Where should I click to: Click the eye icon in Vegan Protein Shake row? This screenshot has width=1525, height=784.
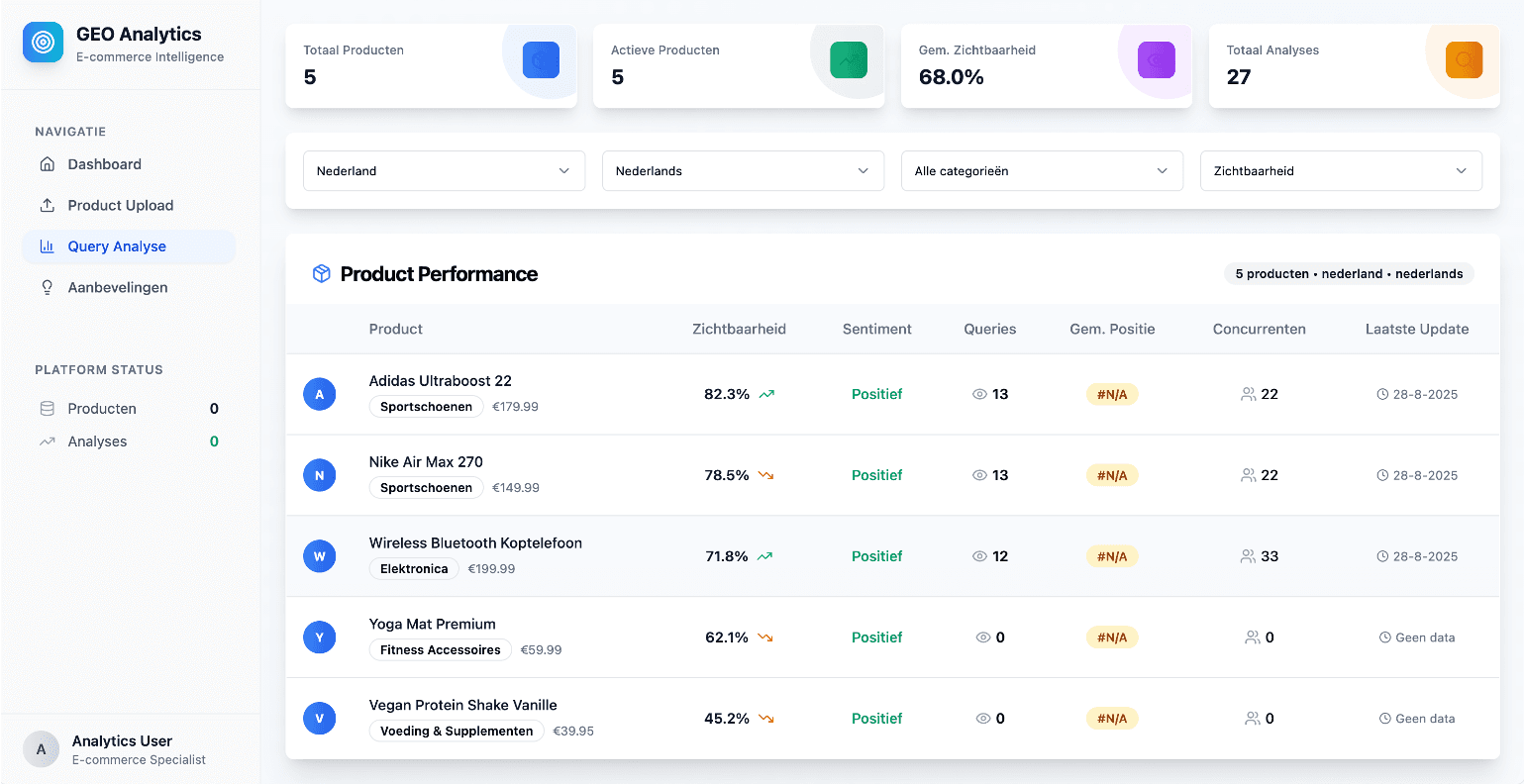(983, 719)
